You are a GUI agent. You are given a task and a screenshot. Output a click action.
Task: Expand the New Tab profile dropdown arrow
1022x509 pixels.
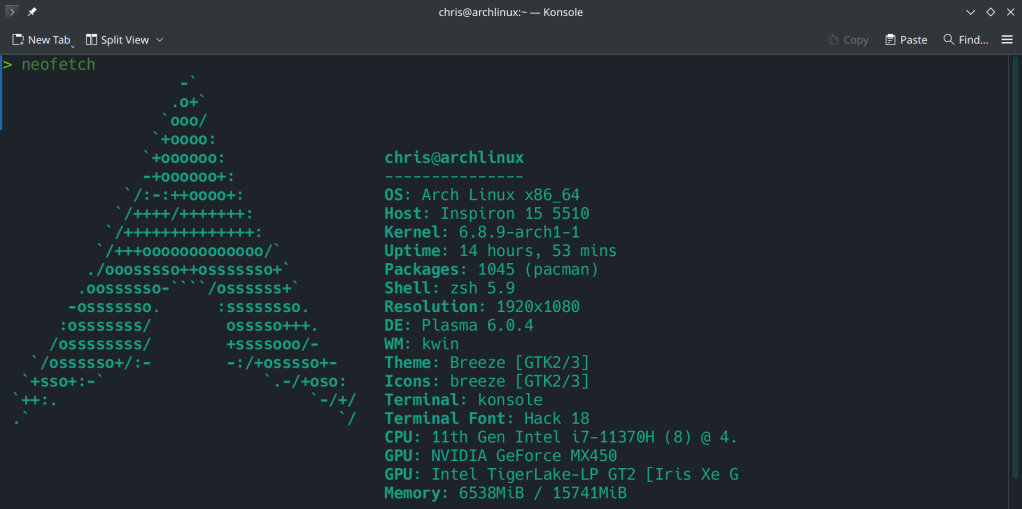click(73, 43)
